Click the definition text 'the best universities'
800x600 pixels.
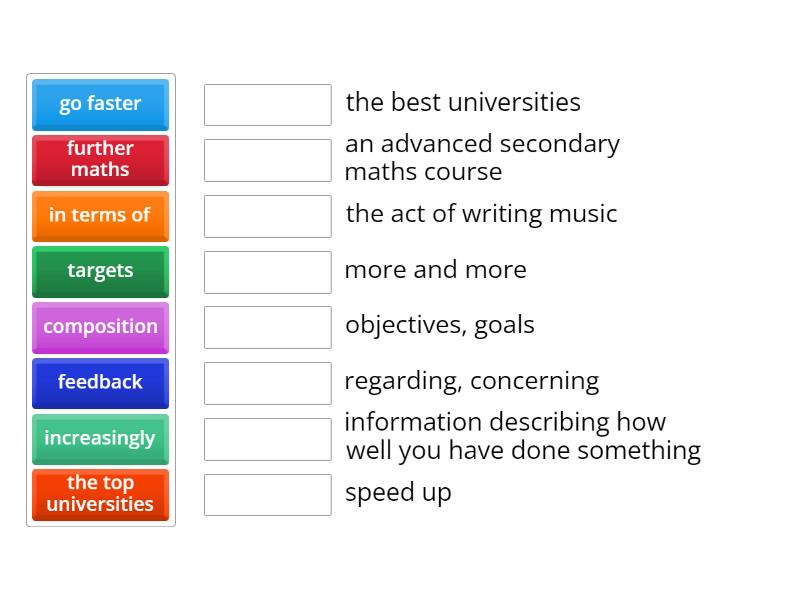(x=463, y=102)
